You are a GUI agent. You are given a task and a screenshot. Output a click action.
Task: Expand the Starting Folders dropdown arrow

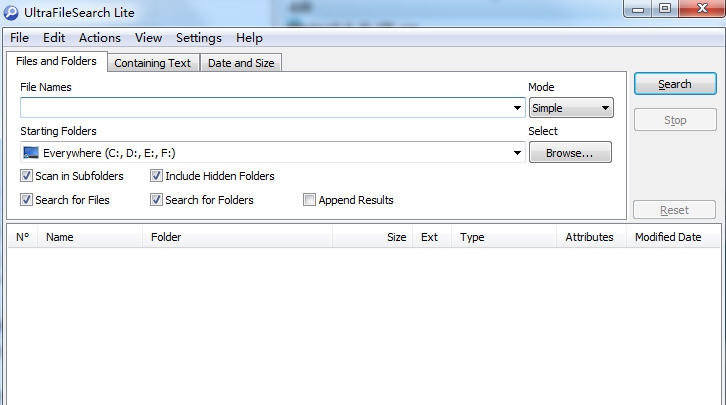click(517, 153)
